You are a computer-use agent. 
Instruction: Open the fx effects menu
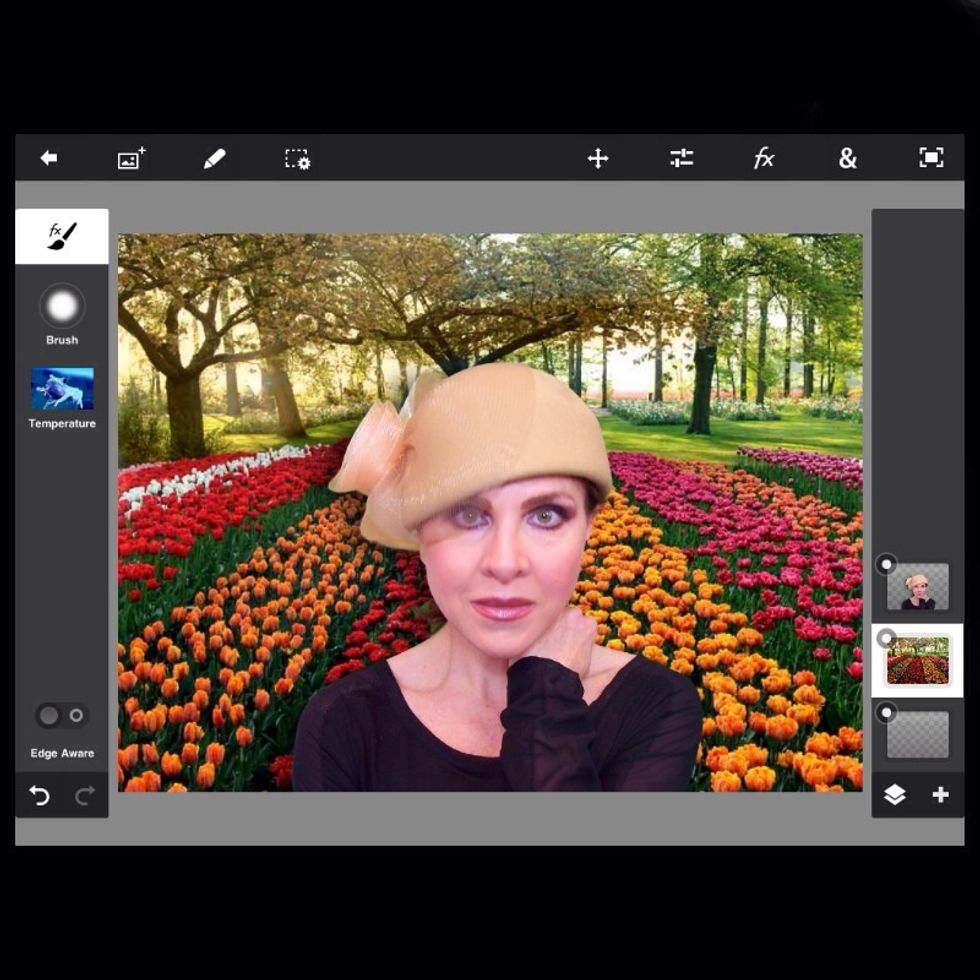[764, 158]
